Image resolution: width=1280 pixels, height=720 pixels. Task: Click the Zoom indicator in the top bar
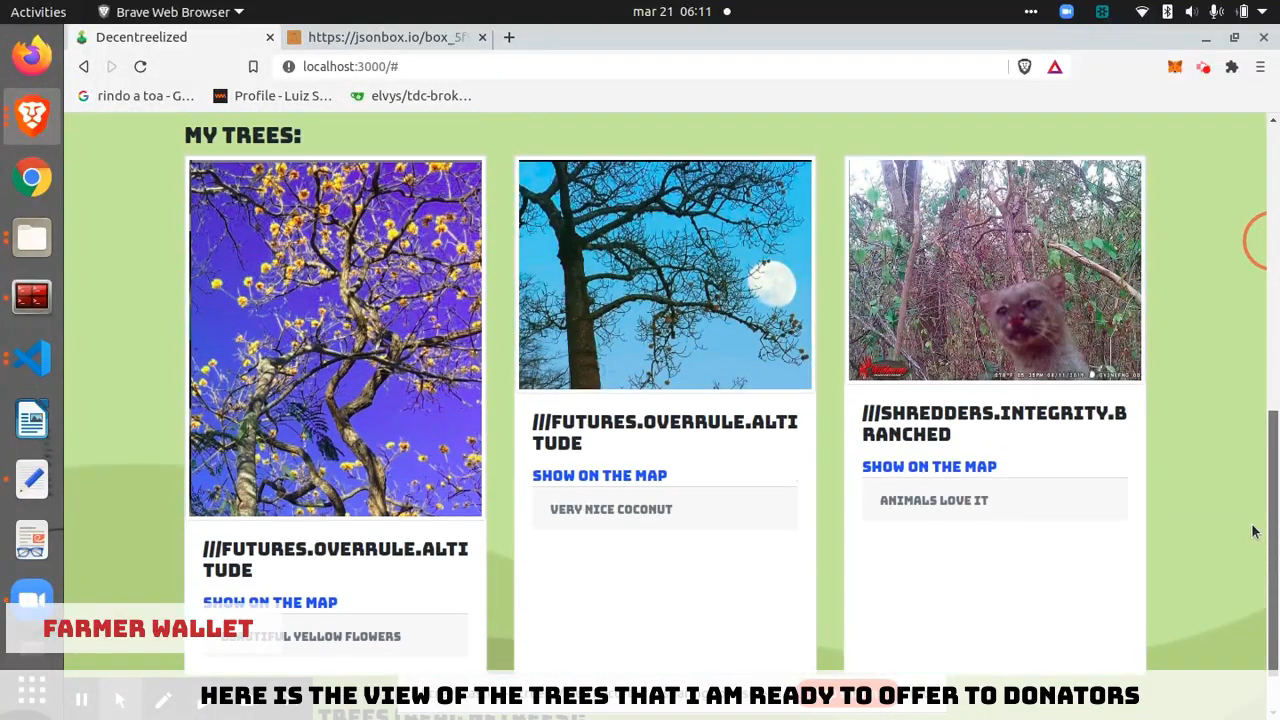(x=1066, y=12)
